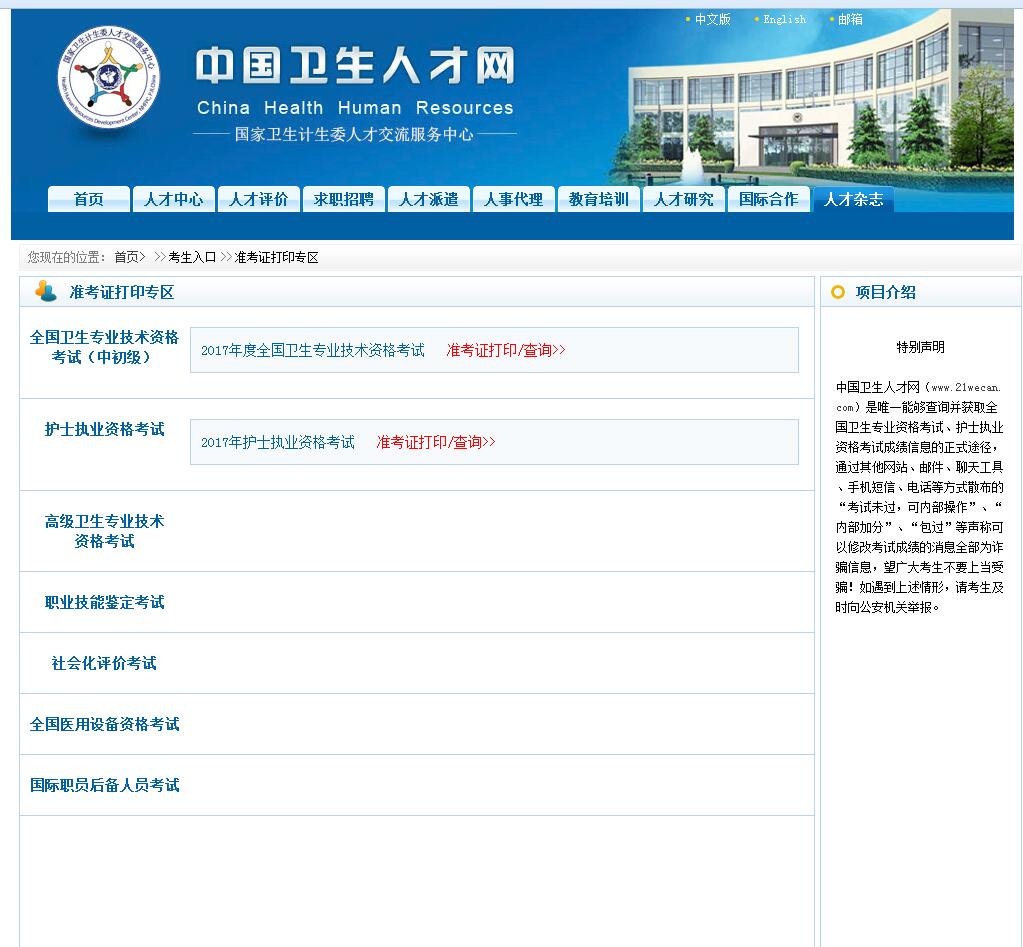This screenshot has width=1023, height=947.
Task: Open the 邮箱 link in header
Action: [x=850, y=20]
